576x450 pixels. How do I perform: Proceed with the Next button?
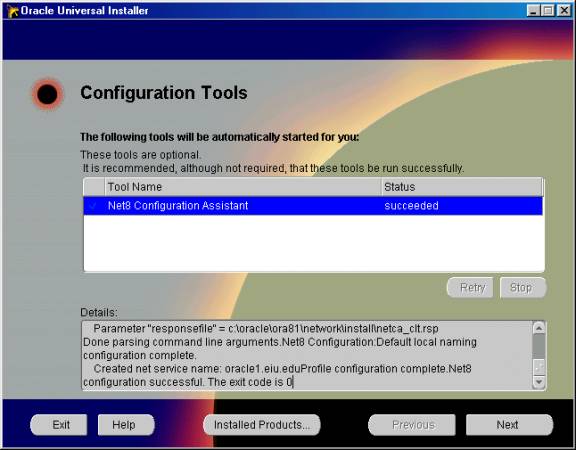[510, 425]
